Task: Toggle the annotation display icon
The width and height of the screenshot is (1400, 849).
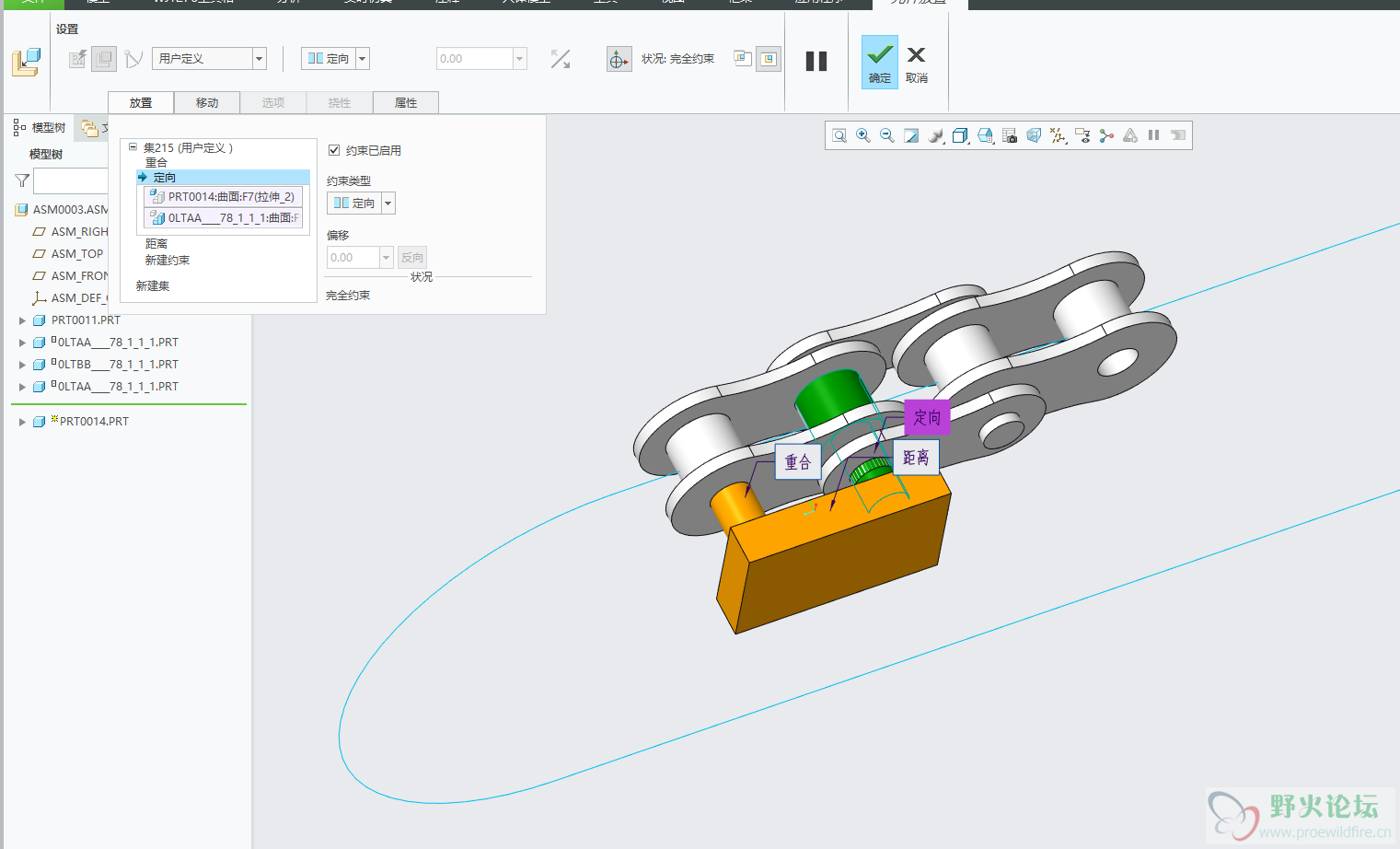Action: 1082,135
